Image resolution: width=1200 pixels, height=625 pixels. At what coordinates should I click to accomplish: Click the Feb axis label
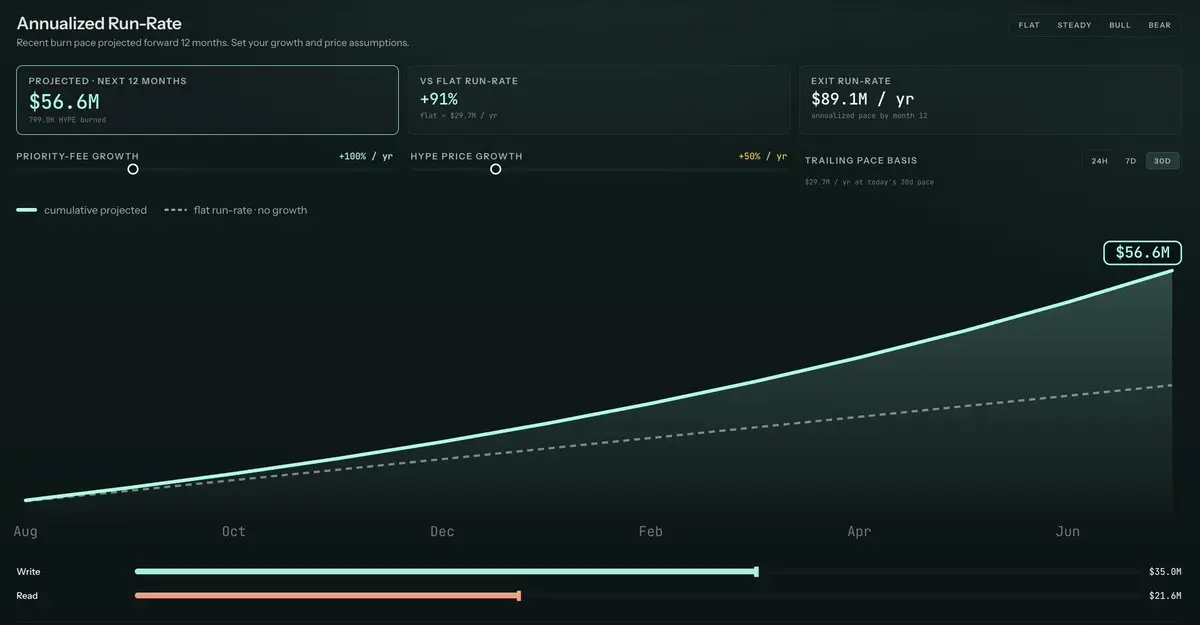[651, 532]
